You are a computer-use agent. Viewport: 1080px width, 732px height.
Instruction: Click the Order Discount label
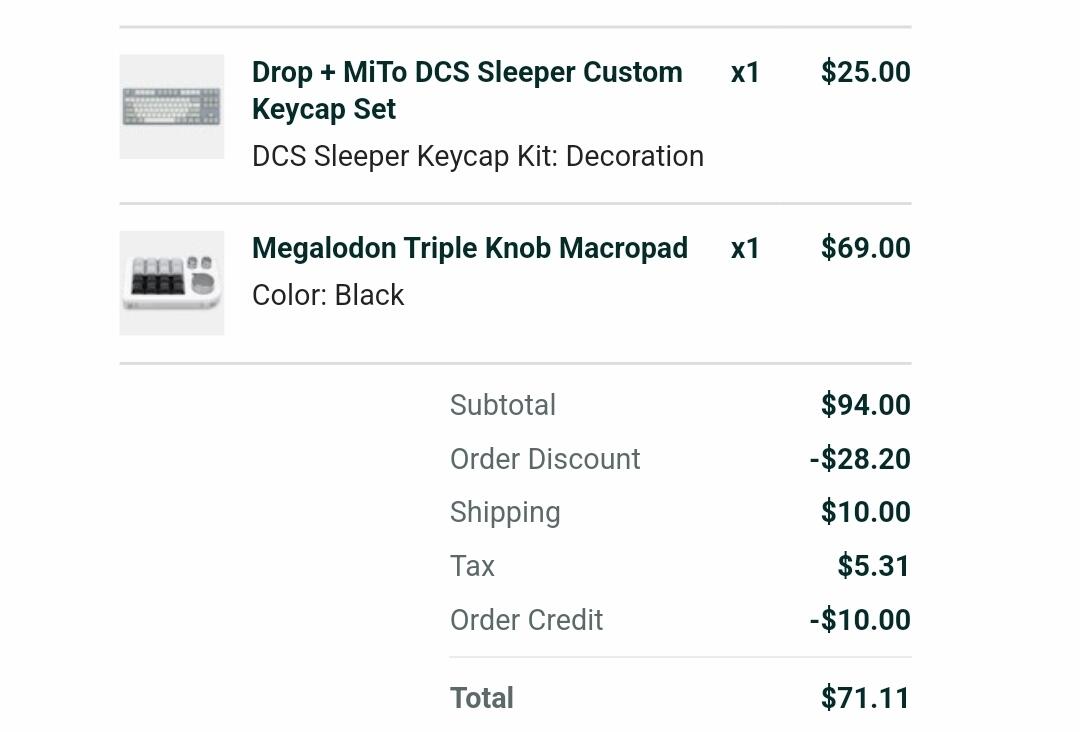(545, 459)
